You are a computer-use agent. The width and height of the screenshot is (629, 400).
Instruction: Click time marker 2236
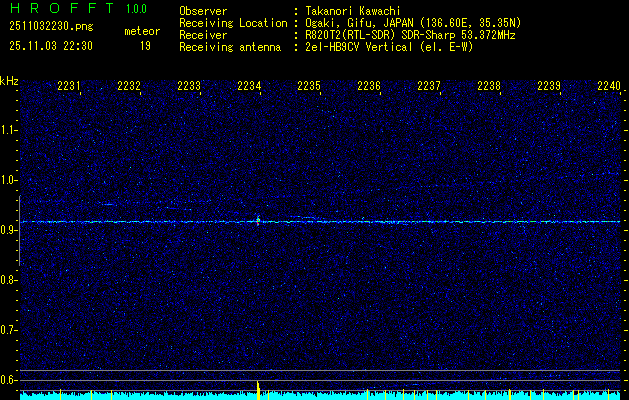point(369,86)
